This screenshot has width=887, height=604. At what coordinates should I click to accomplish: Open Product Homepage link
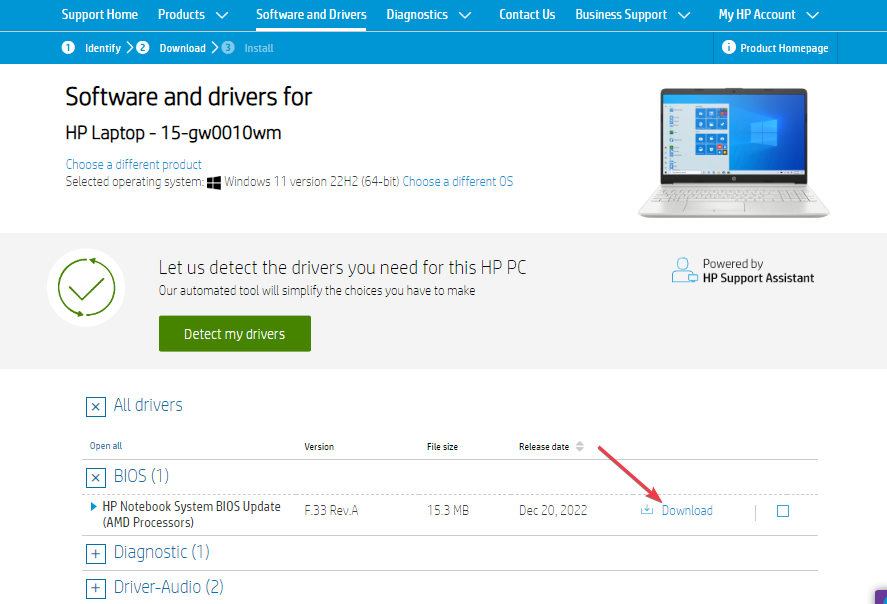tap(784, 48)
